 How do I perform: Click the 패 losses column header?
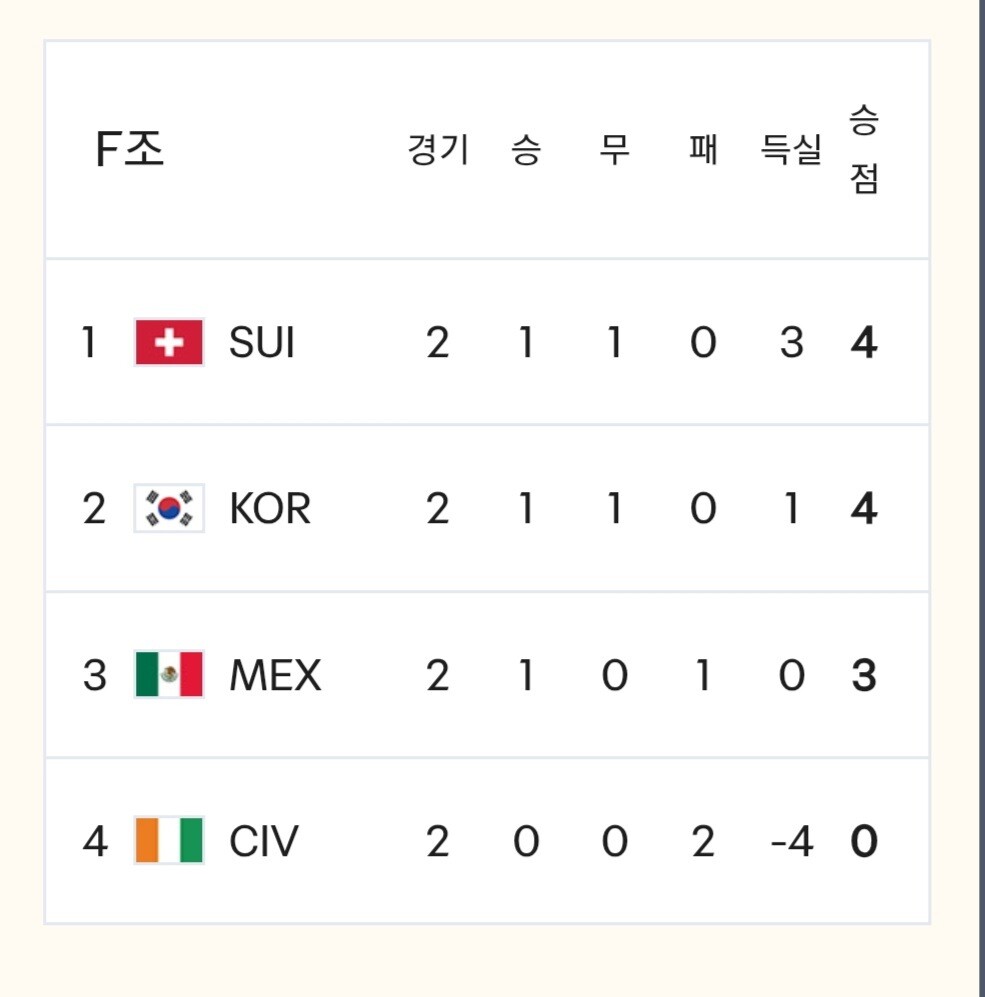tap(703, 151)
